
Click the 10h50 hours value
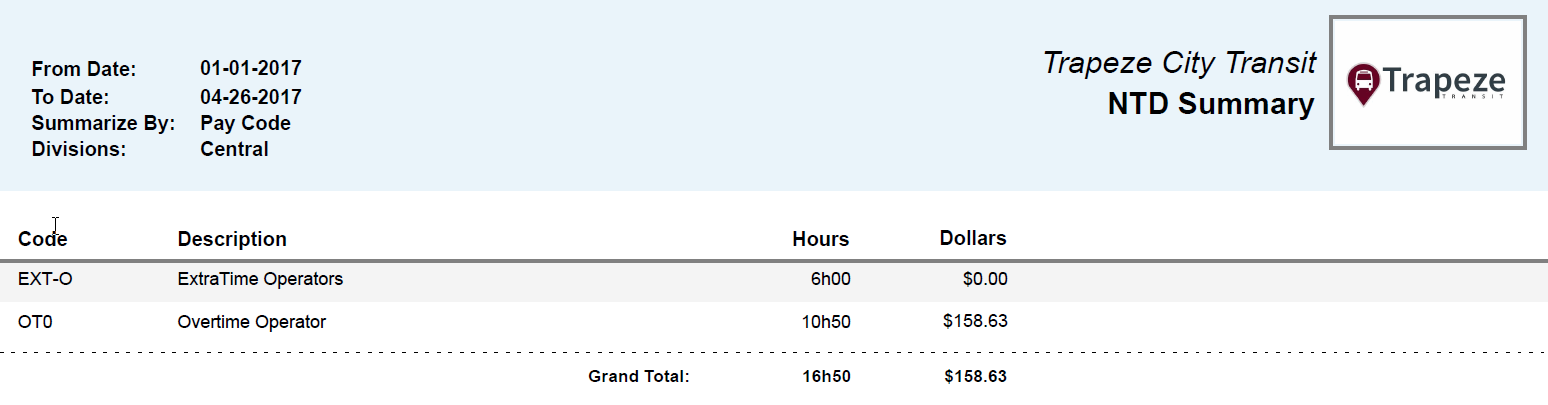coord(826,322)
